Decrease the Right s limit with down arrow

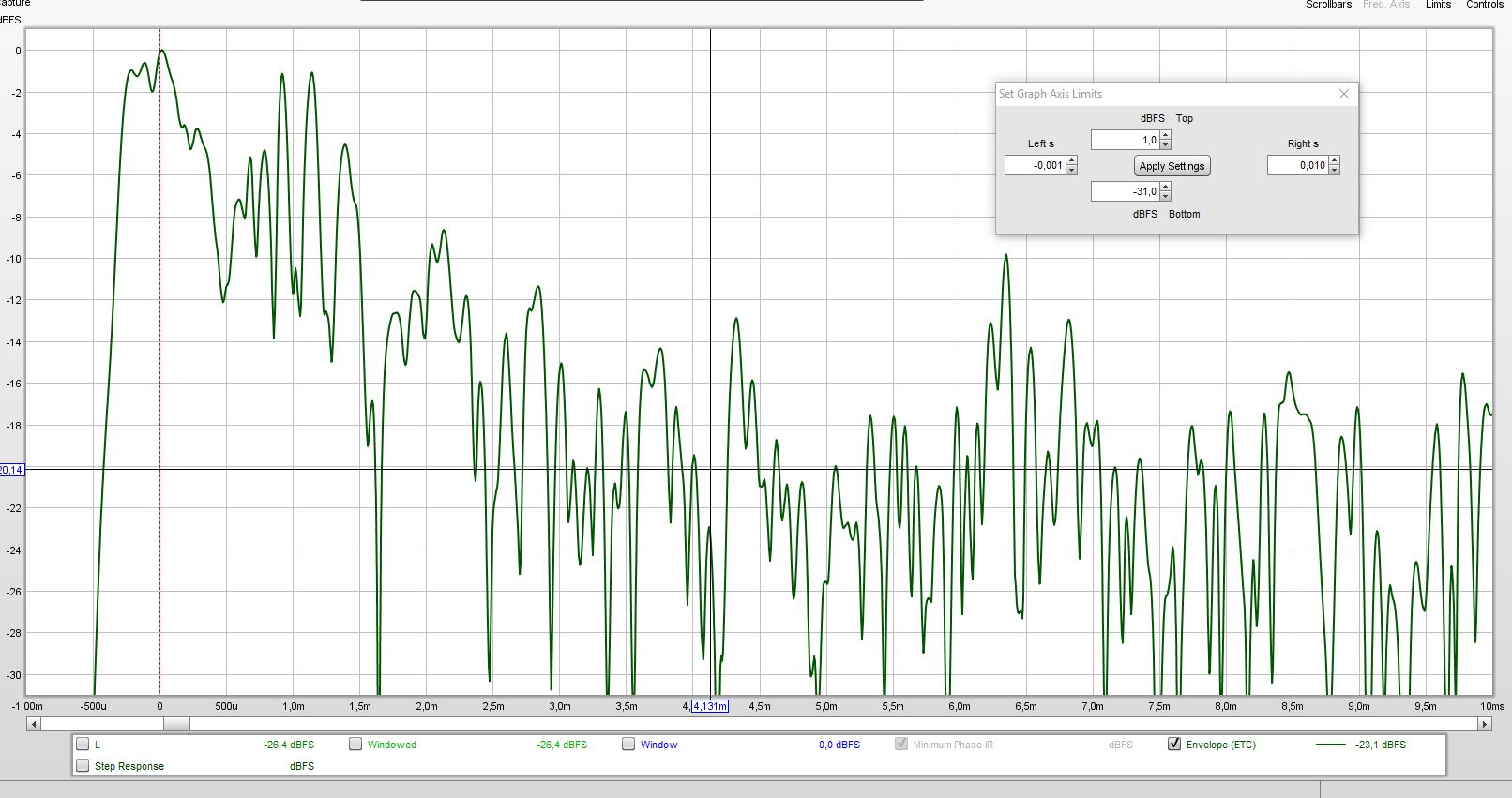(1334, 170)
